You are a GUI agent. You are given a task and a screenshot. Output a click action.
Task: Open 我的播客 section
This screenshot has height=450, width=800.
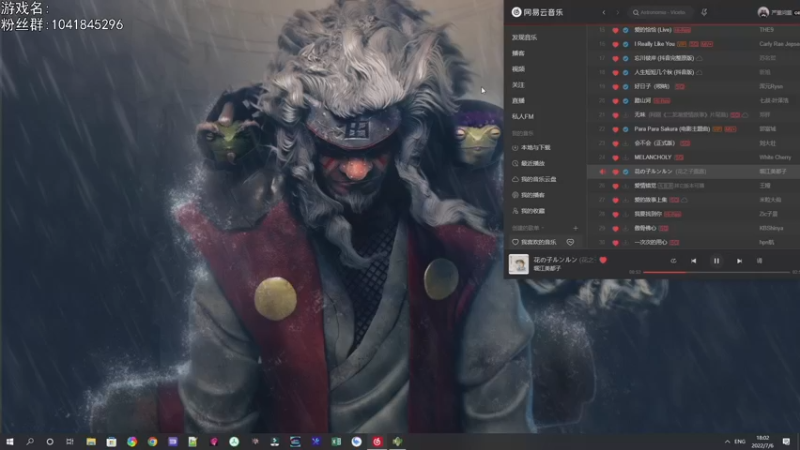528,195
